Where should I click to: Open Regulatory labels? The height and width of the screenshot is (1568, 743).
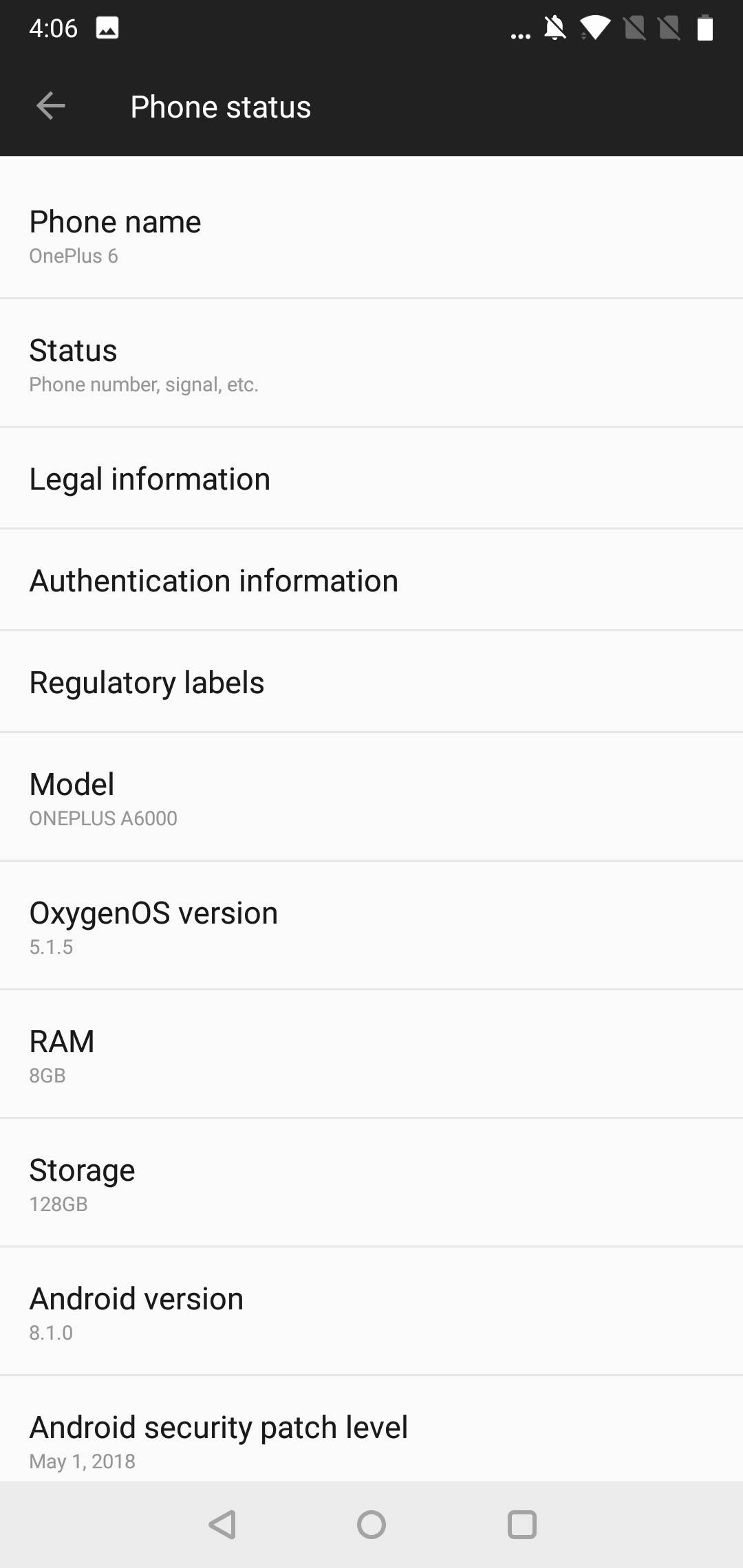(371, 682)
